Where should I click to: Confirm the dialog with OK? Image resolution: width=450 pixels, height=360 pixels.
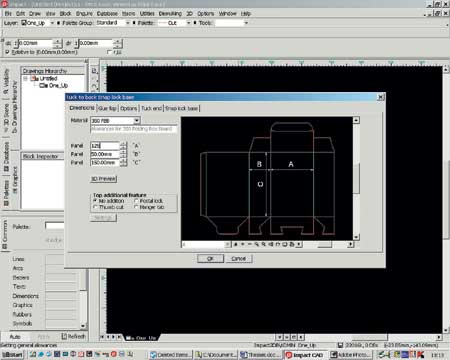210,259
